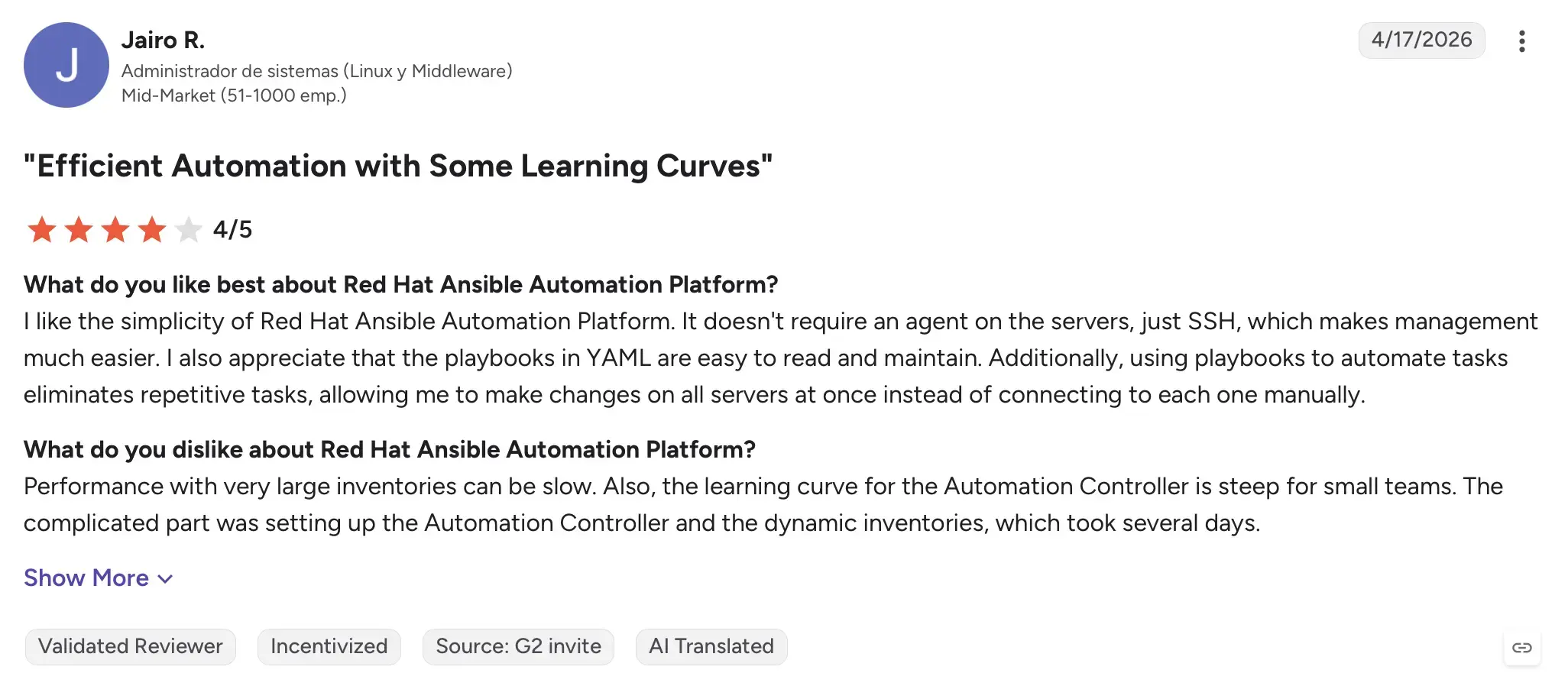
Task: Click the fourth orange rating star
Action: [x=152, y=229]
